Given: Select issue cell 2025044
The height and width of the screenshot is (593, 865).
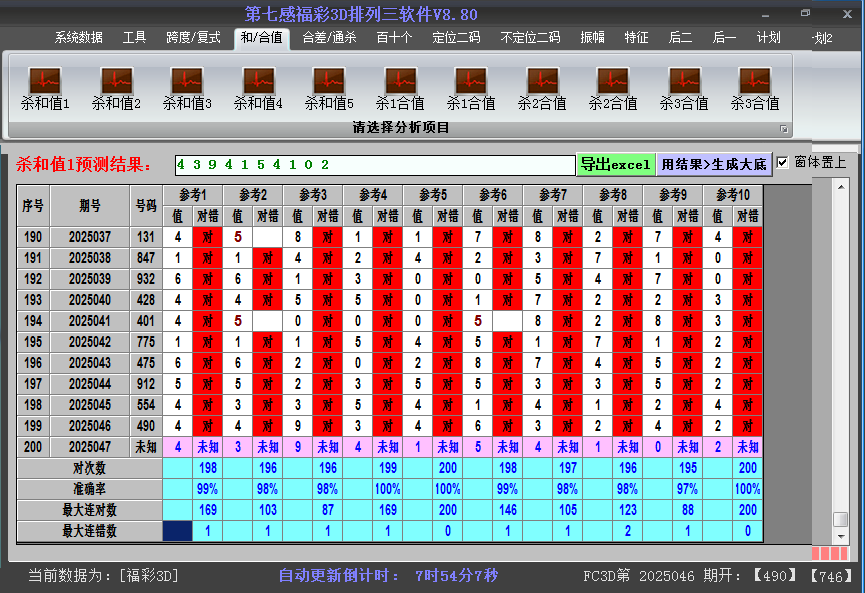Looking at the screenshot, I should 90,384.
